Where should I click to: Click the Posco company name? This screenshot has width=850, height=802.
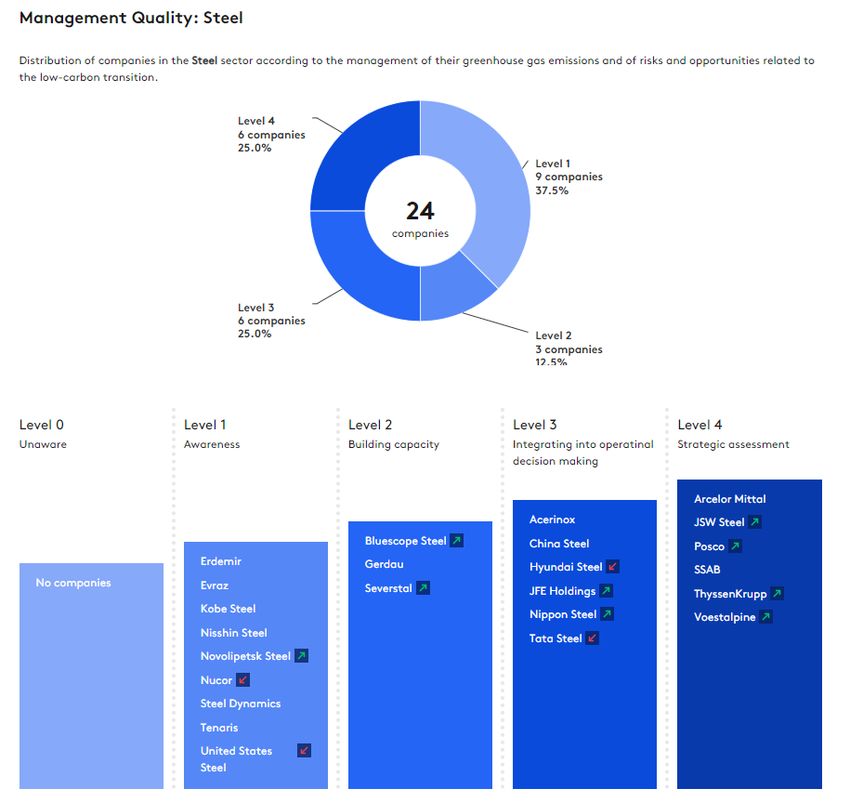click(709, 546)
